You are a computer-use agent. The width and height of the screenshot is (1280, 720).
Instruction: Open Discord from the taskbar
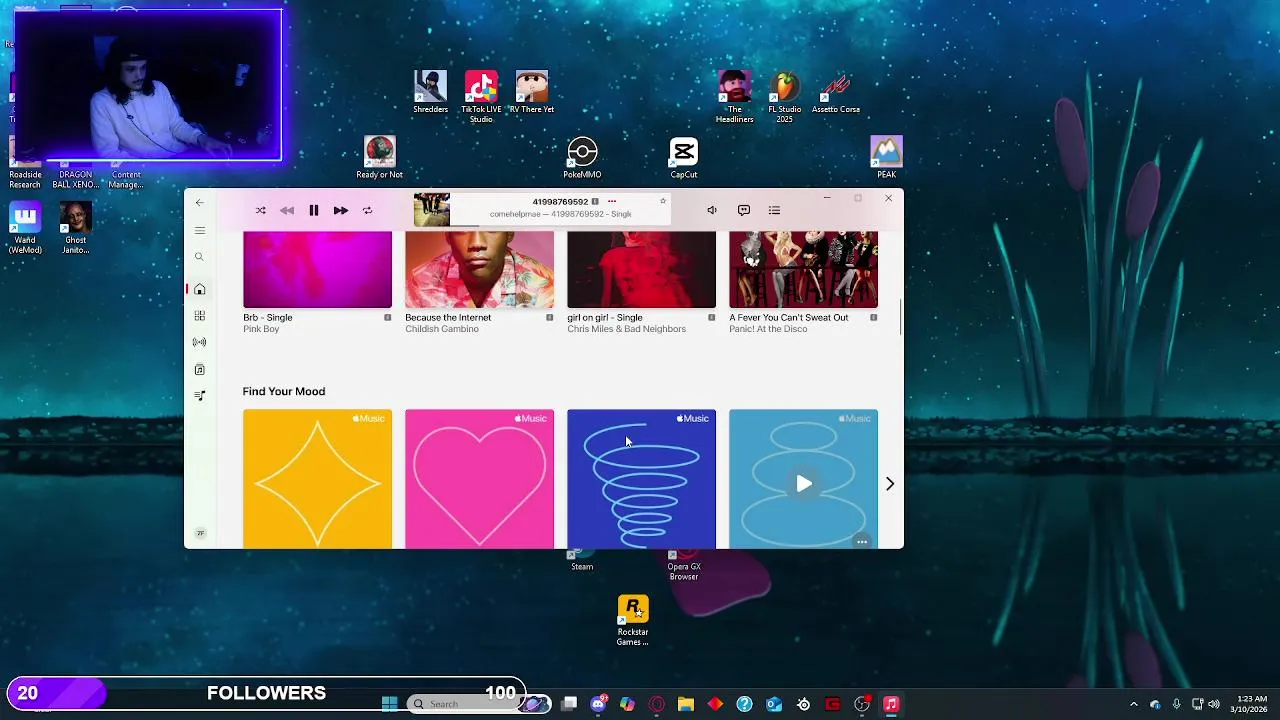pyautogui.click(x=598, y=704)
